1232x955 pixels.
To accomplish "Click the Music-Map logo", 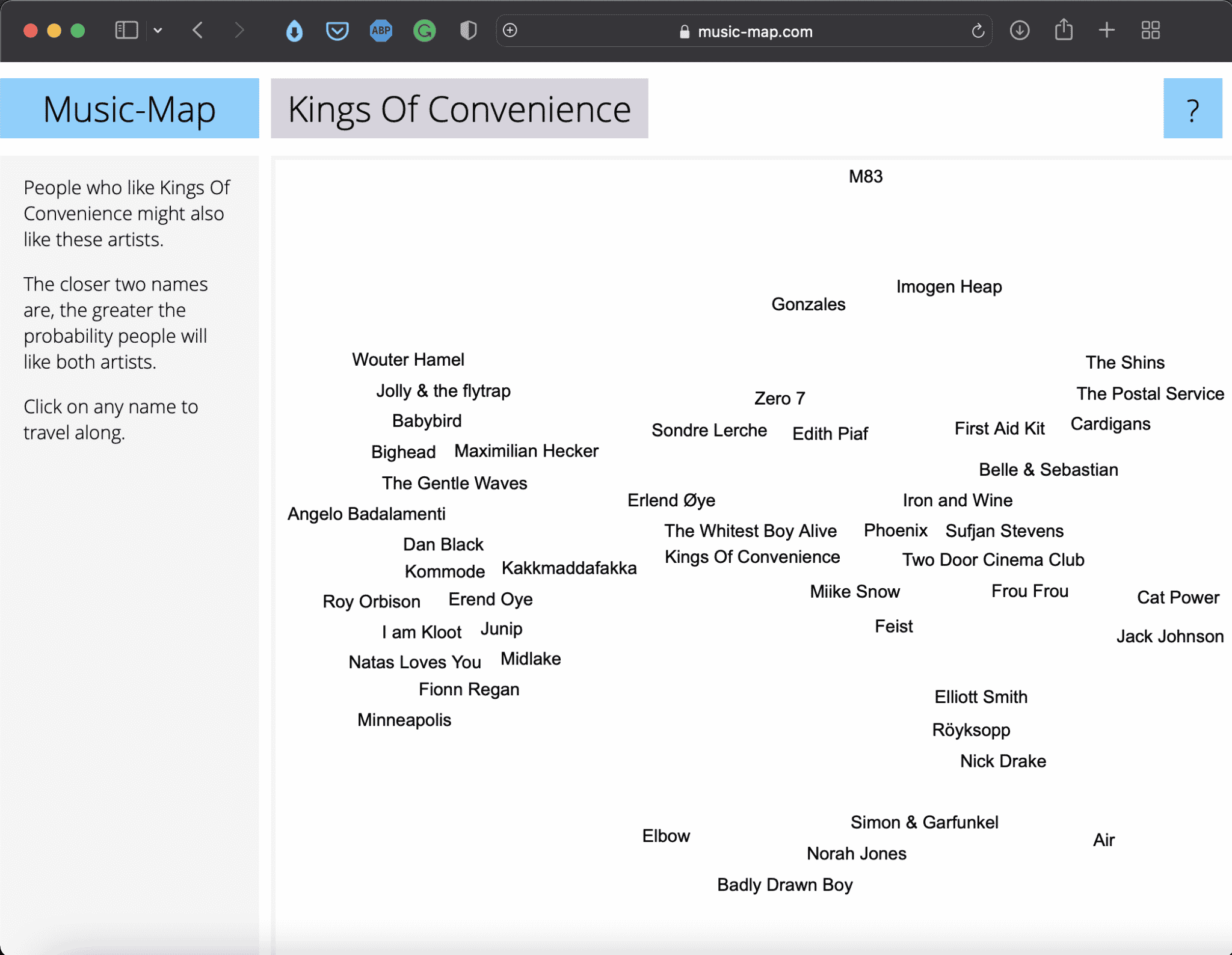I will [129, 109].
